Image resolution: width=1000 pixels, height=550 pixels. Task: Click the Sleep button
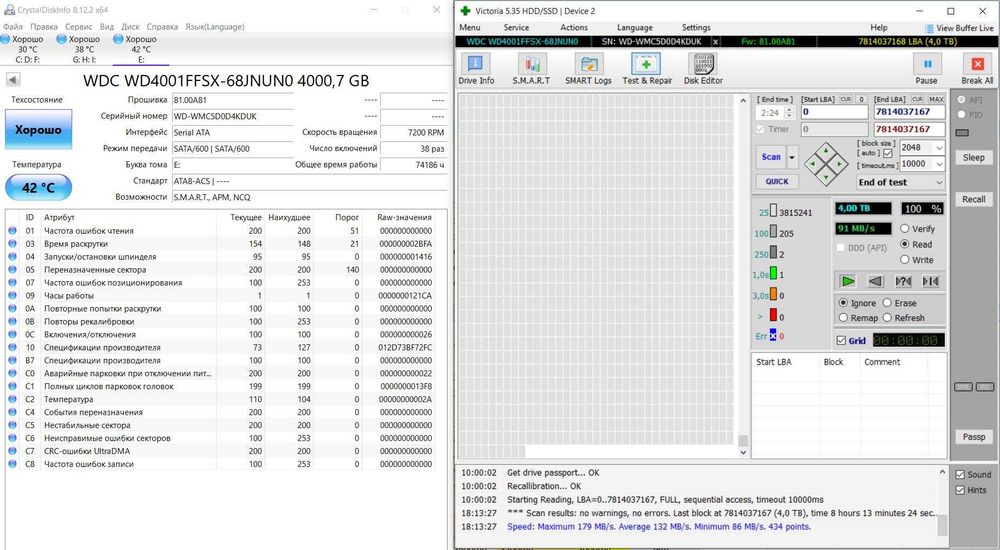point(973,158)
